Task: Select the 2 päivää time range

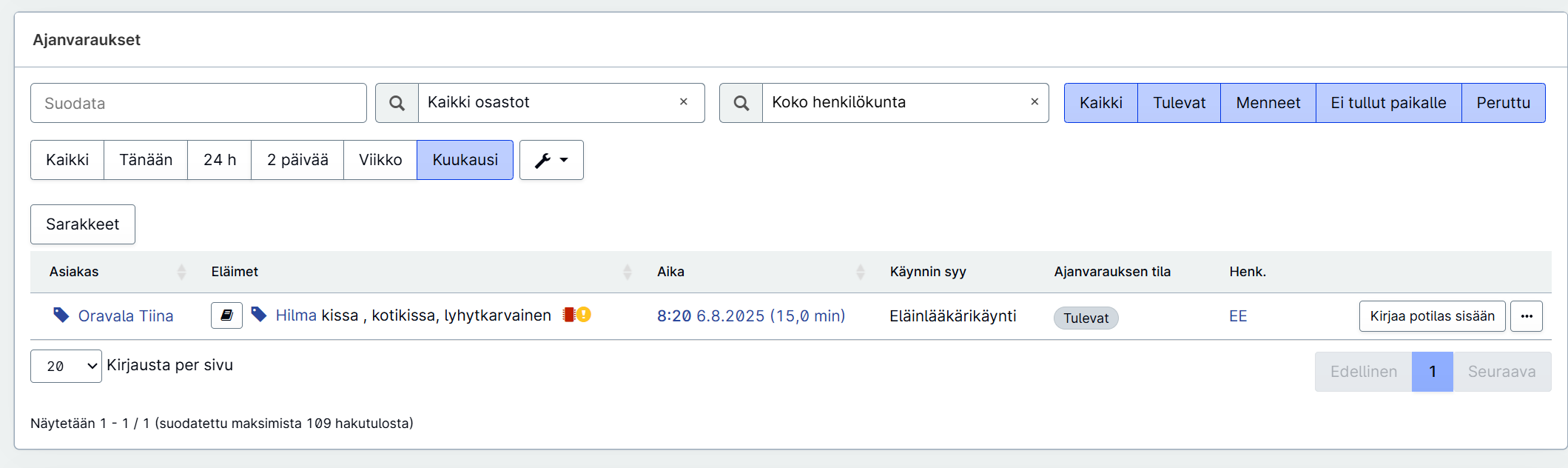Action: pos(297,160)
